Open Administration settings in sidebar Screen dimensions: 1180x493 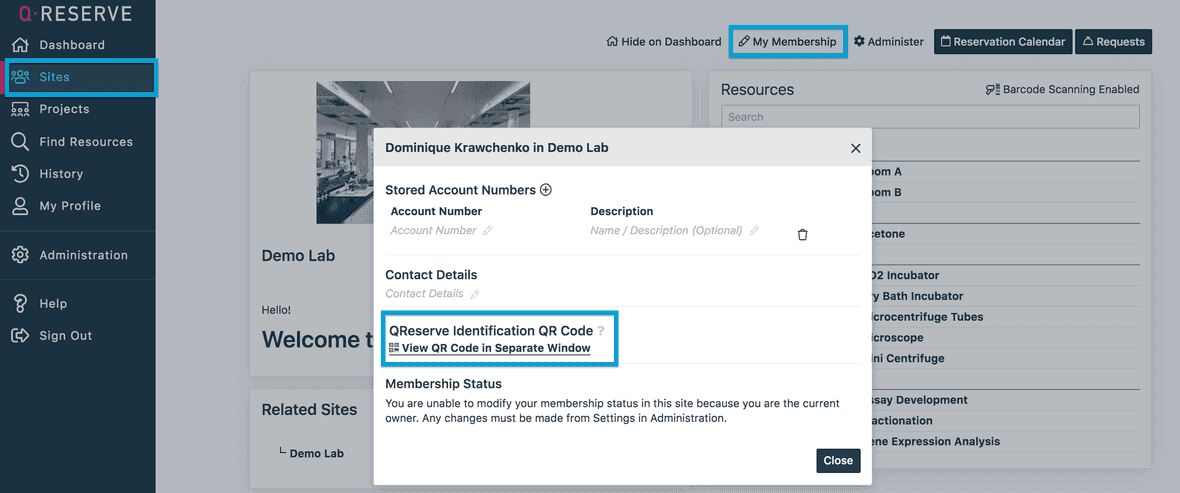(83, 255)
